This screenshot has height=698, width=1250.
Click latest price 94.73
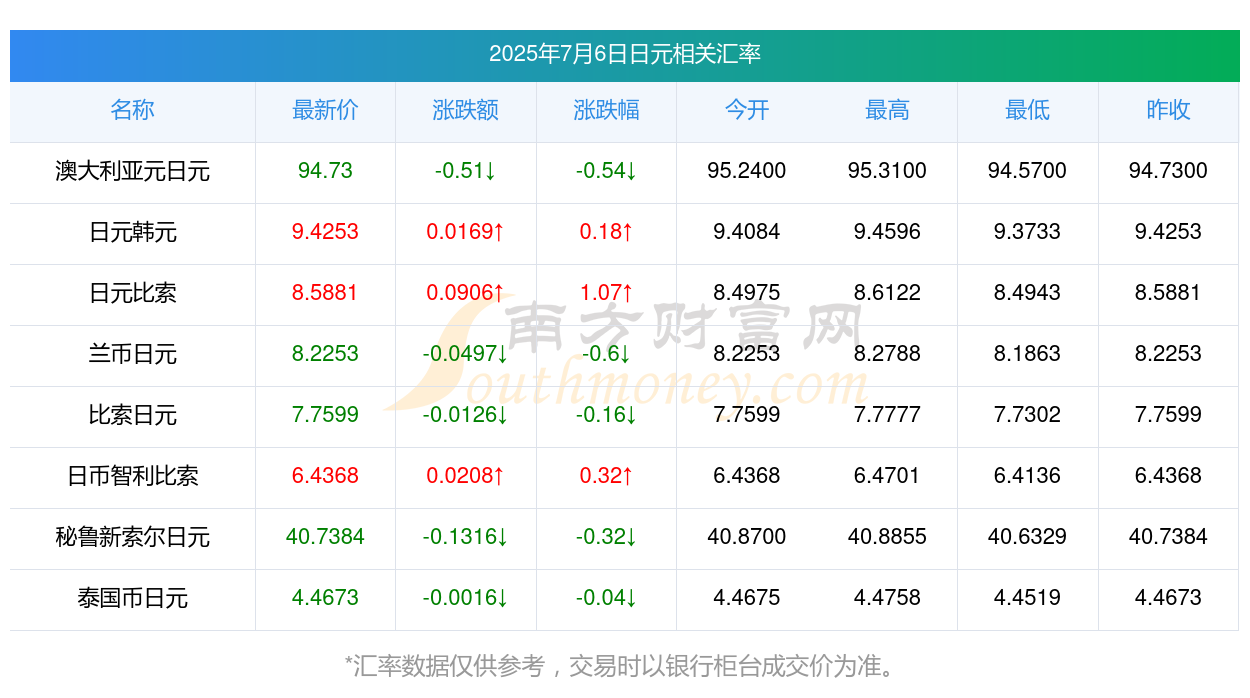(325, 171)
